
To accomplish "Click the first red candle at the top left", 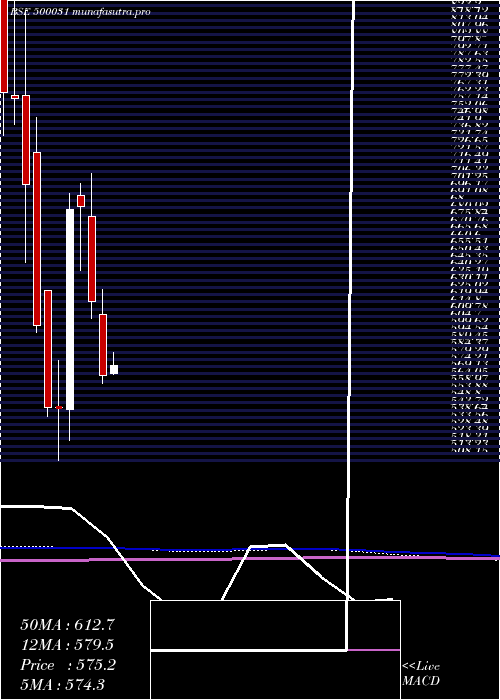I will [x=4, y=46].
